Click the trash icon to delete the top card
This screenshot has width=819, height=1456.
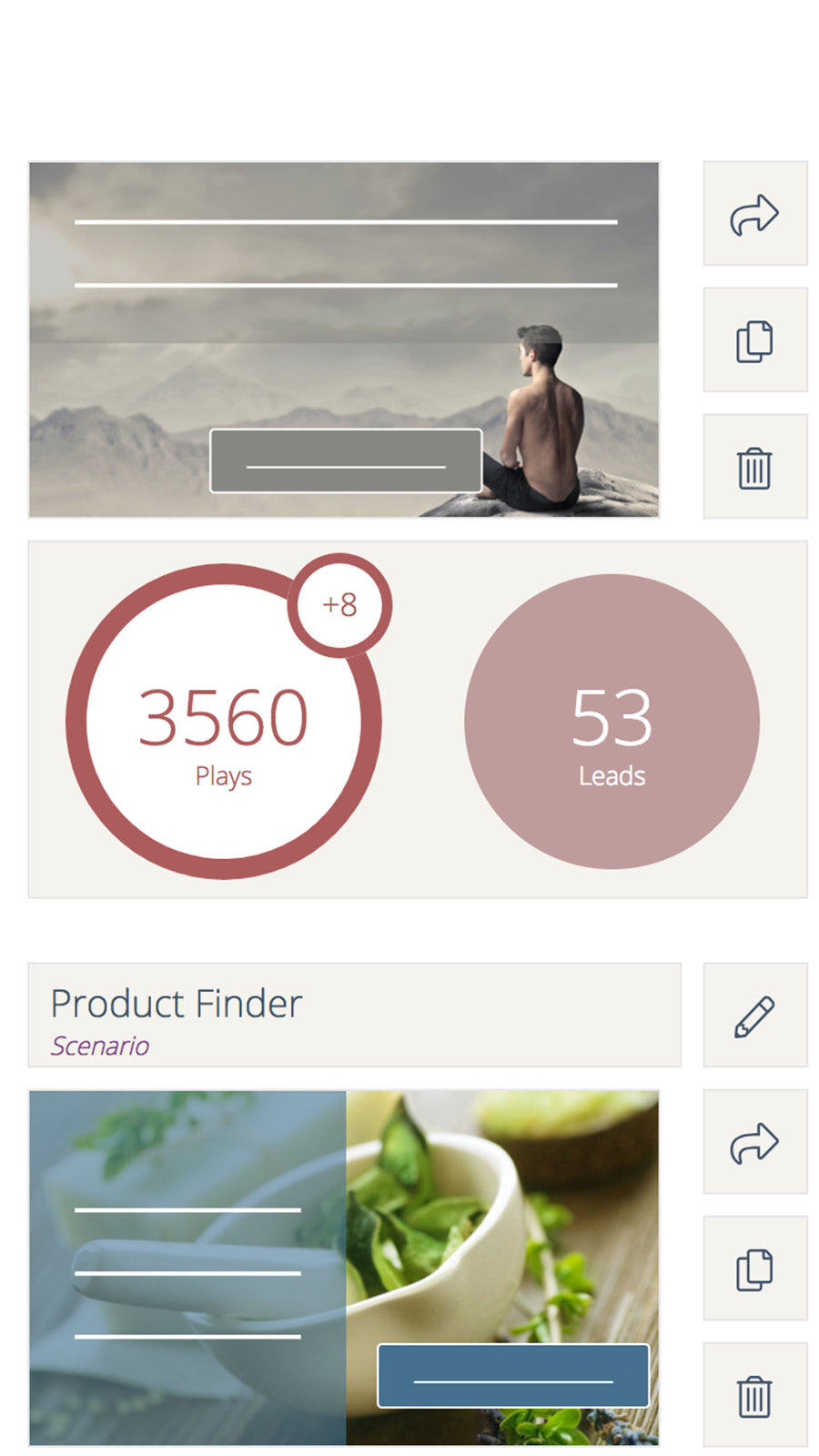(x=754, y=466)
